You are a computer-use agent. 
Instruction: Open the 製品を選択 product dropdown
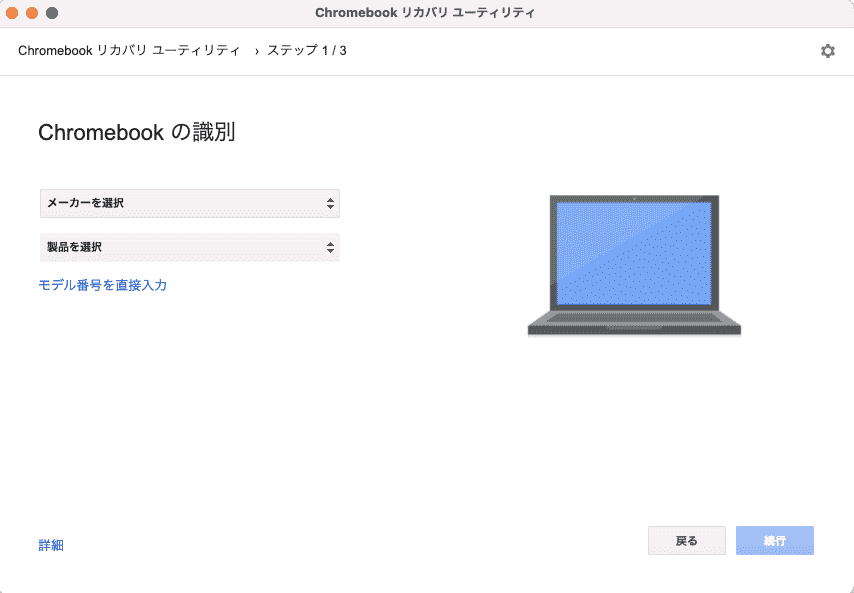190,247
